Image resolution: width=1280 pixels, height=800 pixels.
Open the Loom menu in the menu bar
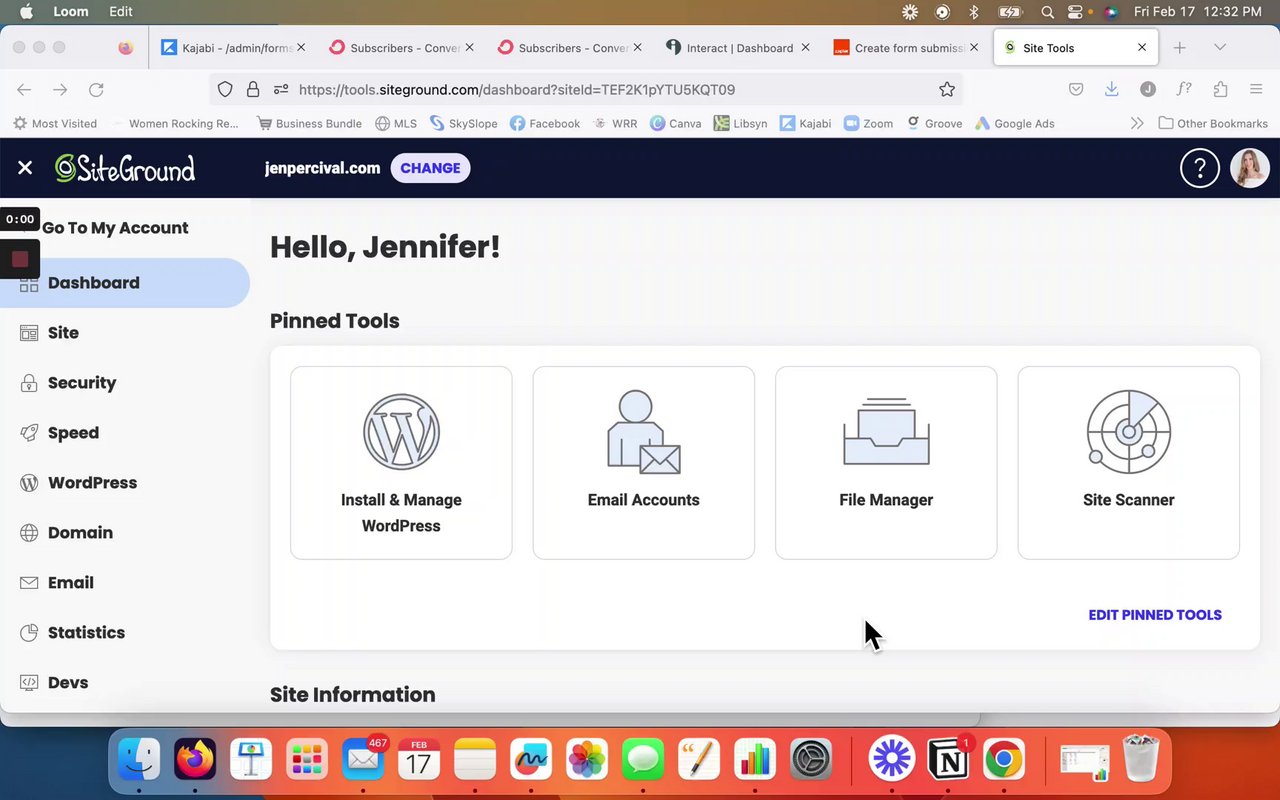pyautogui.click(x=70, y=12)
